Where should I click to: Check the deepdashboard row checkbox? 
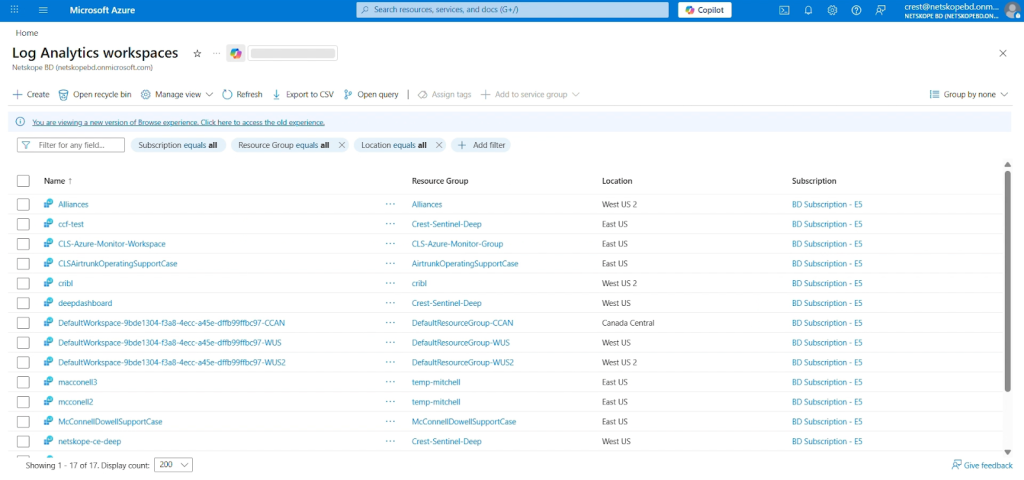pyautogui.click(x=24, y=303)
